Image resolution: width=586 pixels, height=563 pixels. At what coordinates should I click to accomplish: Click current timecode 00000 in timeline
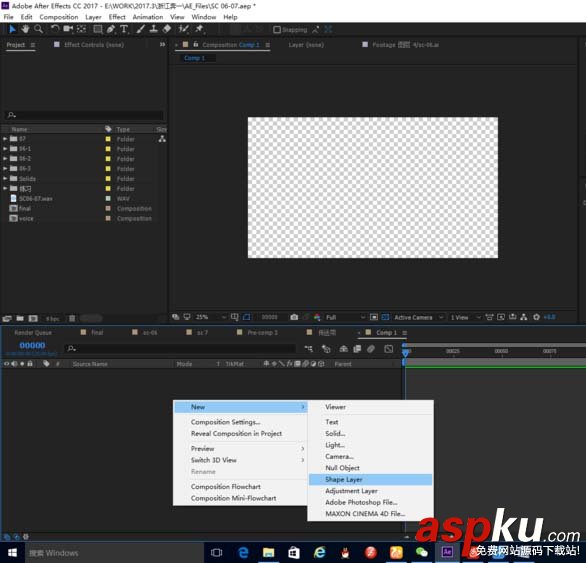click(x=32, y=345)
